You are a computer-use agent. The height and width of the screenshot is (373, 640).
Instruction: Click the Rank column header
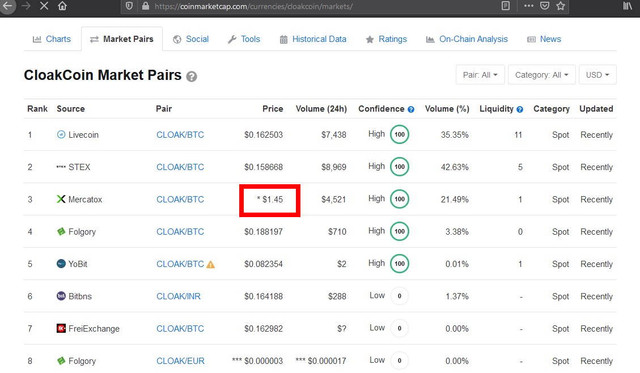pos(37,109)
